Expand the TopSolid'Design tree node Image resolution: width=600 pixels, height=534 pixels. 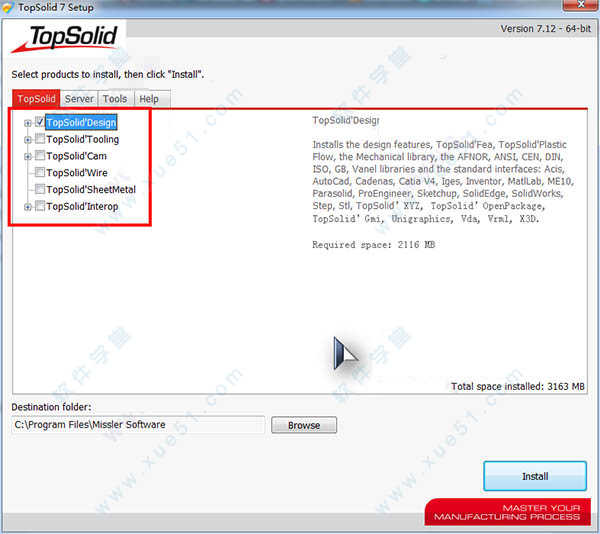click(28, 123)
